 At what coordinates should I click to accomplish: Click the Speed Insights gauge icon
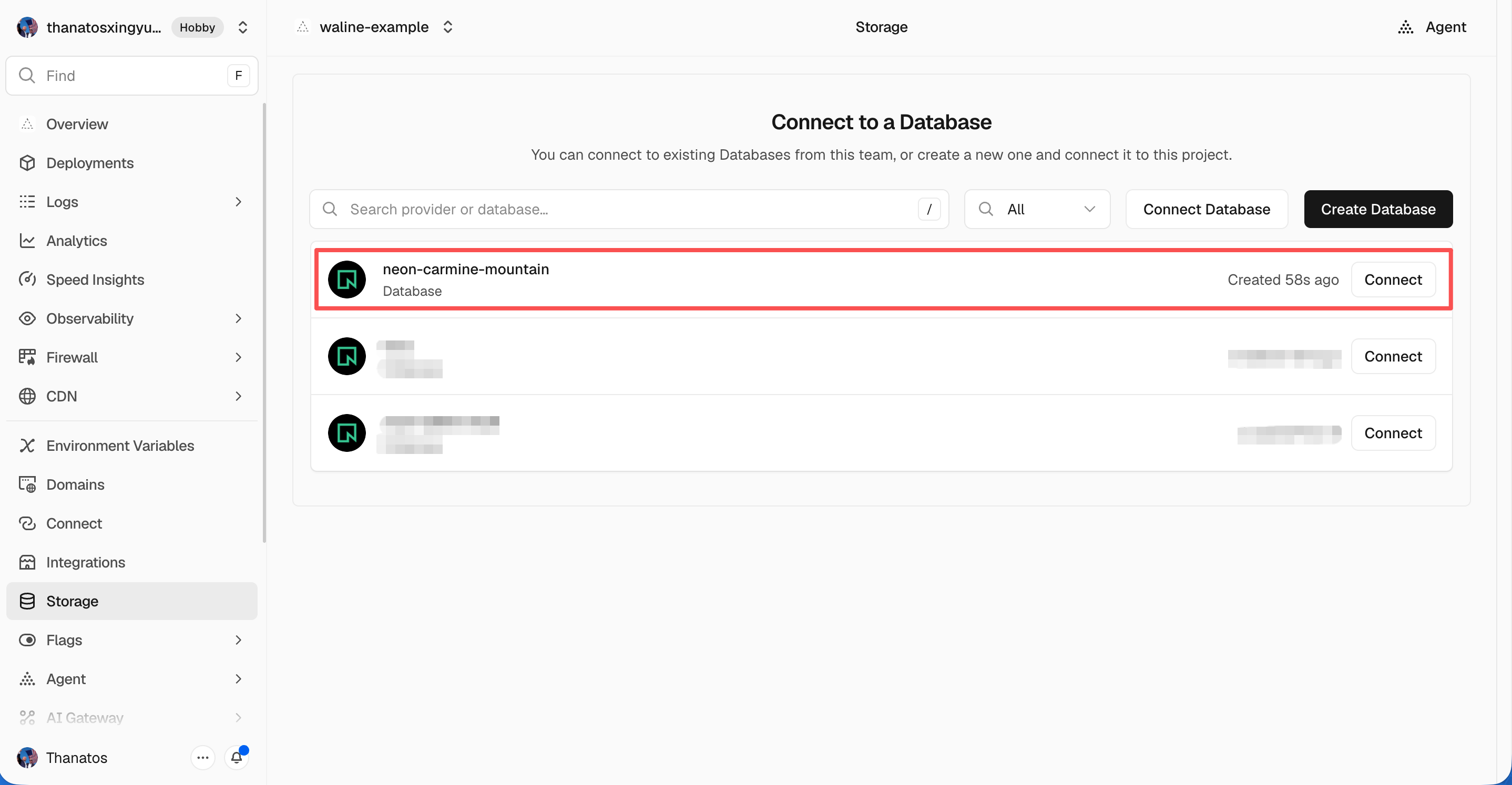click(27, 280)
